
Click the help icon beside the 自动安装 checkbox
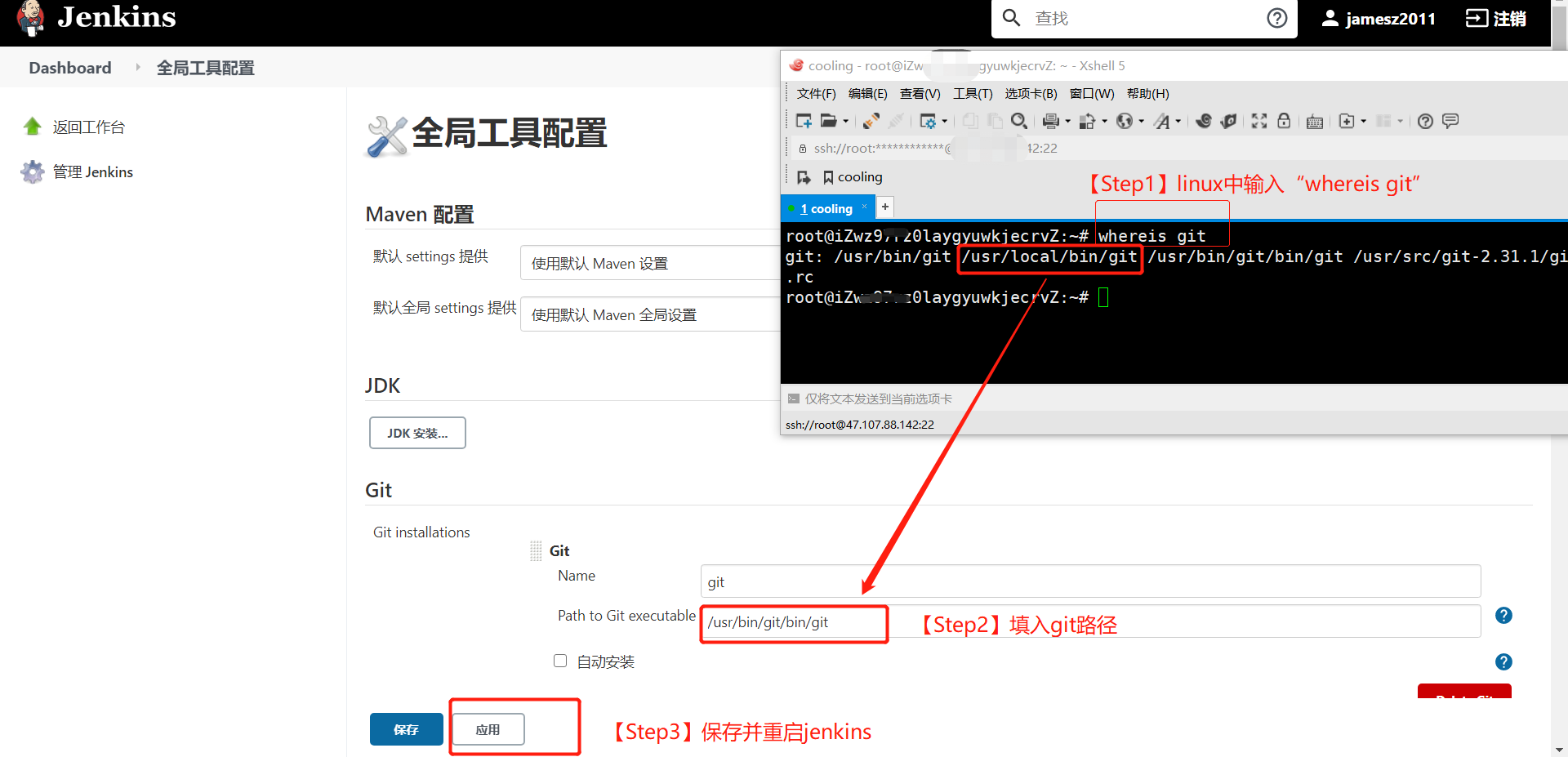pyautogui.click(x=1503, y=662)
